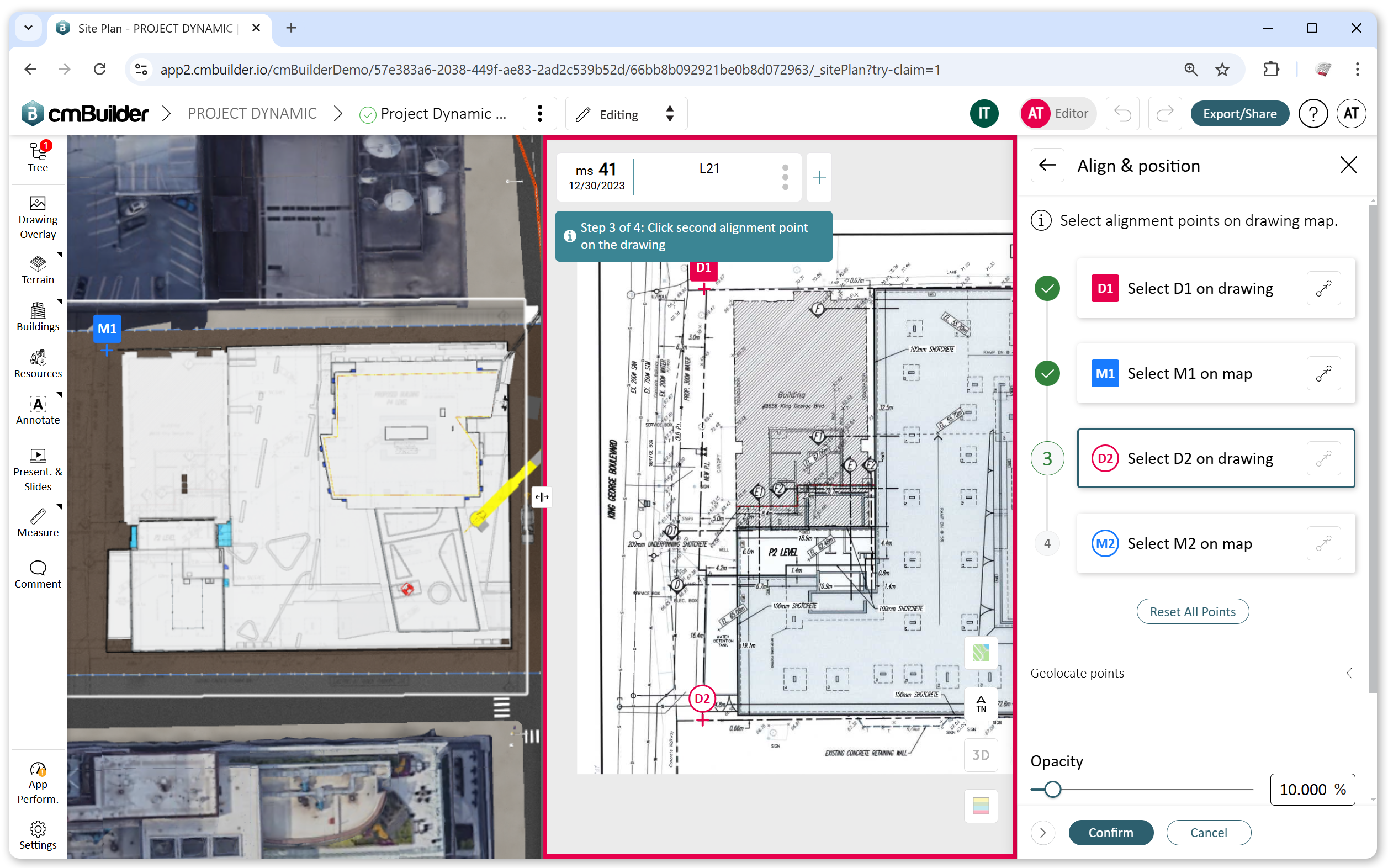Click pick-point icon for D1 row
The height and width of the screenshot is (868, 1388).
1324,288
